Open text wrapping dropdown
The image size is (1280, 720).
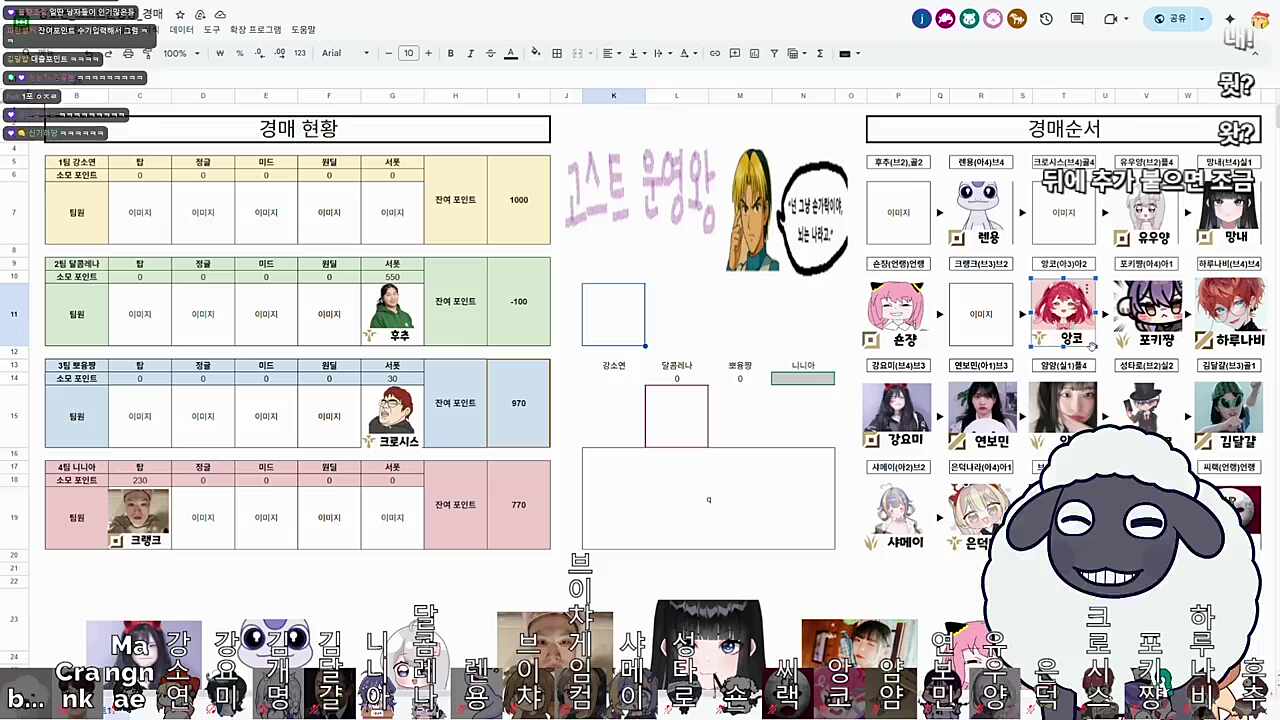click(661, 53)
